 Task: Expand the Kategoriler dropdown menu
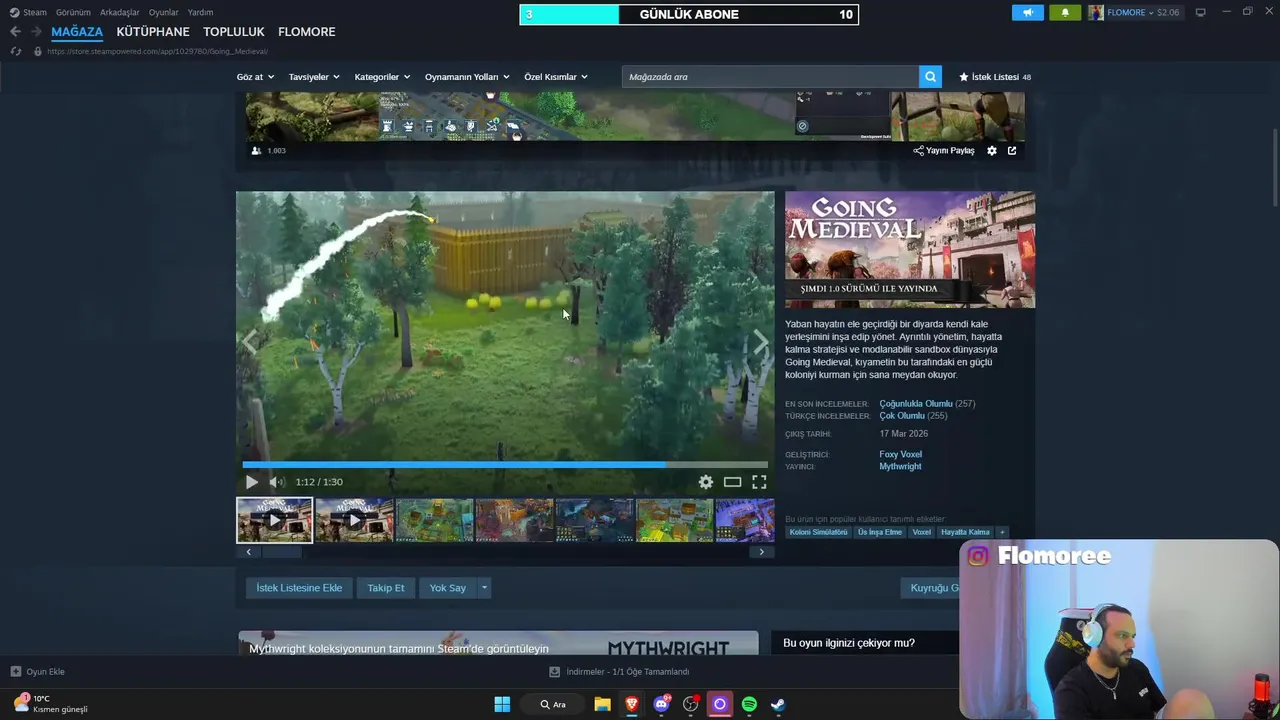(383, 77)
